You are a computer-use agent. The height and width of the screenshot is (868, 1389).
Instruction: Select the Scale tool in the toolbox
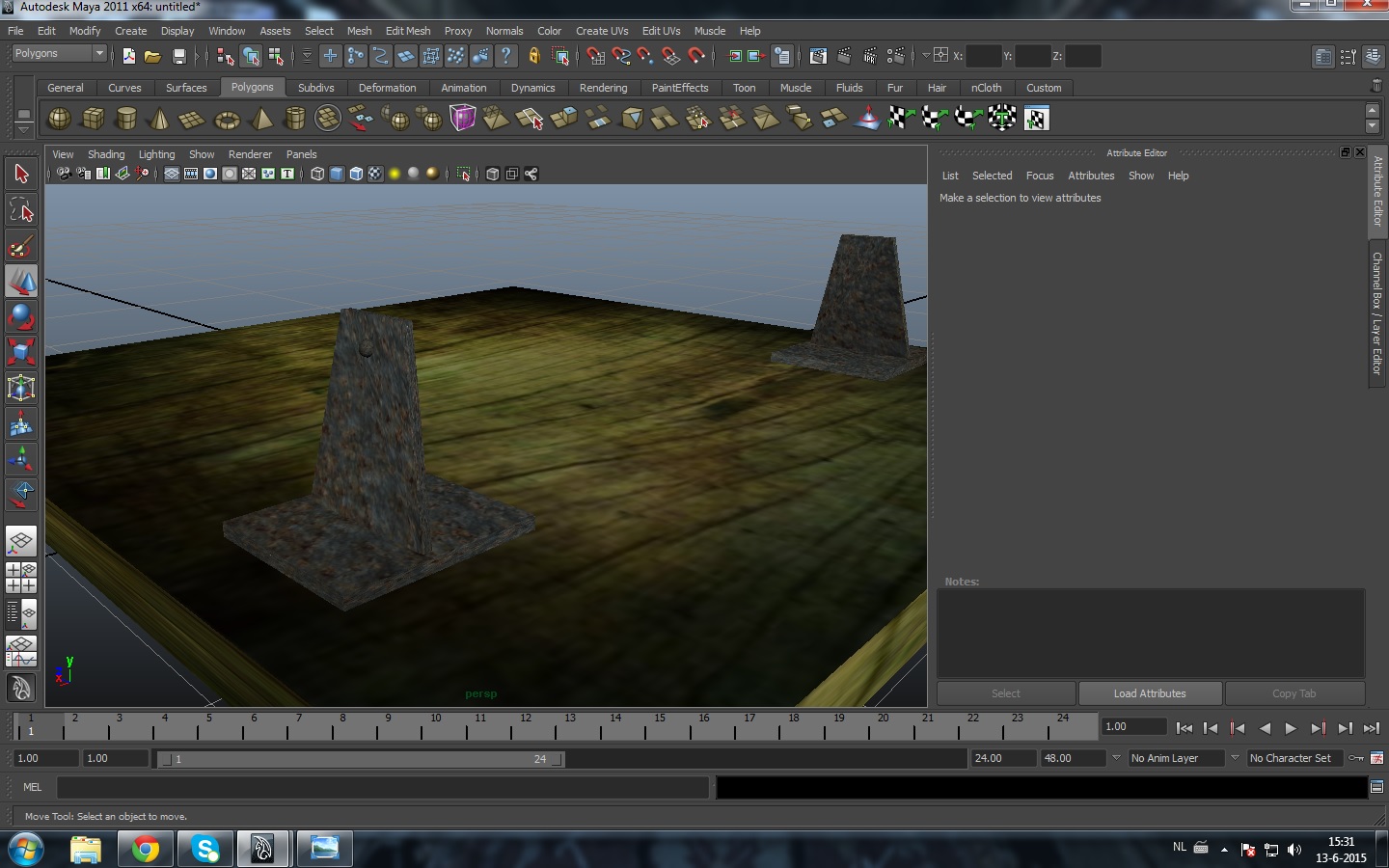click(21, 352)
